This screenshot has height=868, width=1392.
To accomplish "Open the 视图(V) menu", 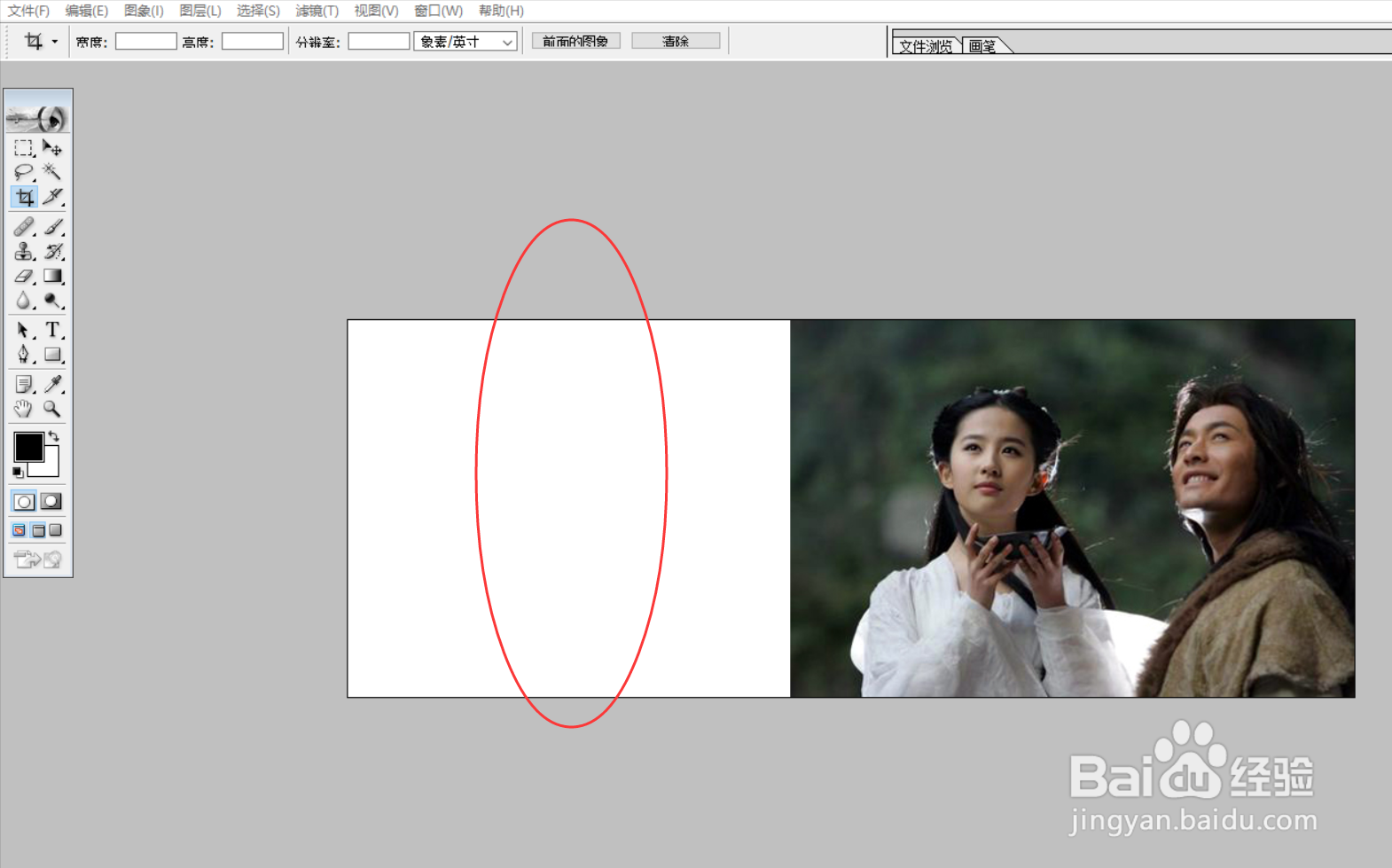I will click(x=376, y=11).
